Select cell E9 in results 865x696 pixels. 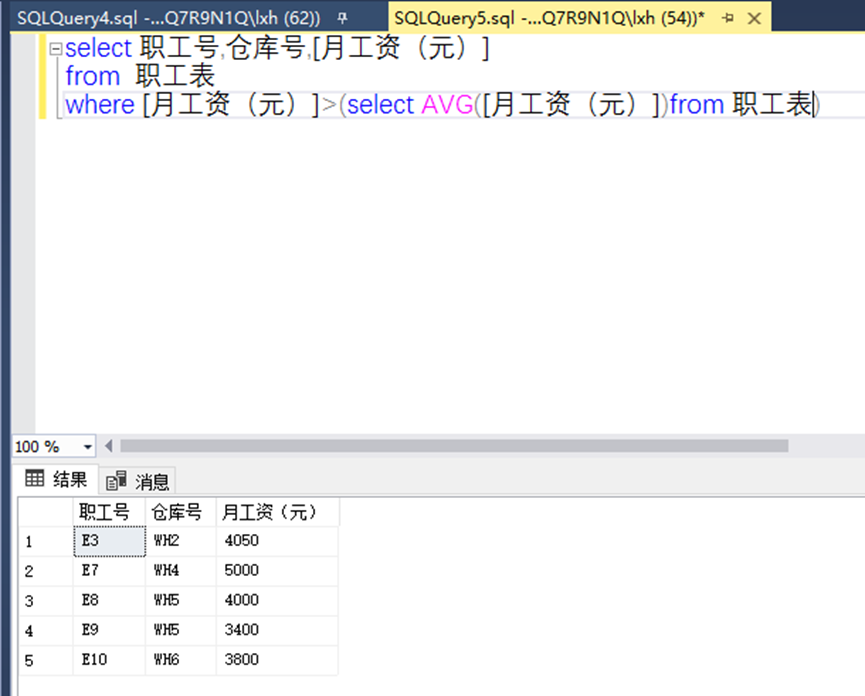109,630
